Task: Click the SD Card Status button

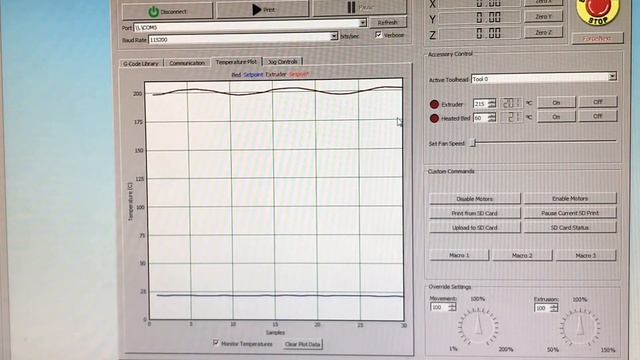Action: pos(570,227)
